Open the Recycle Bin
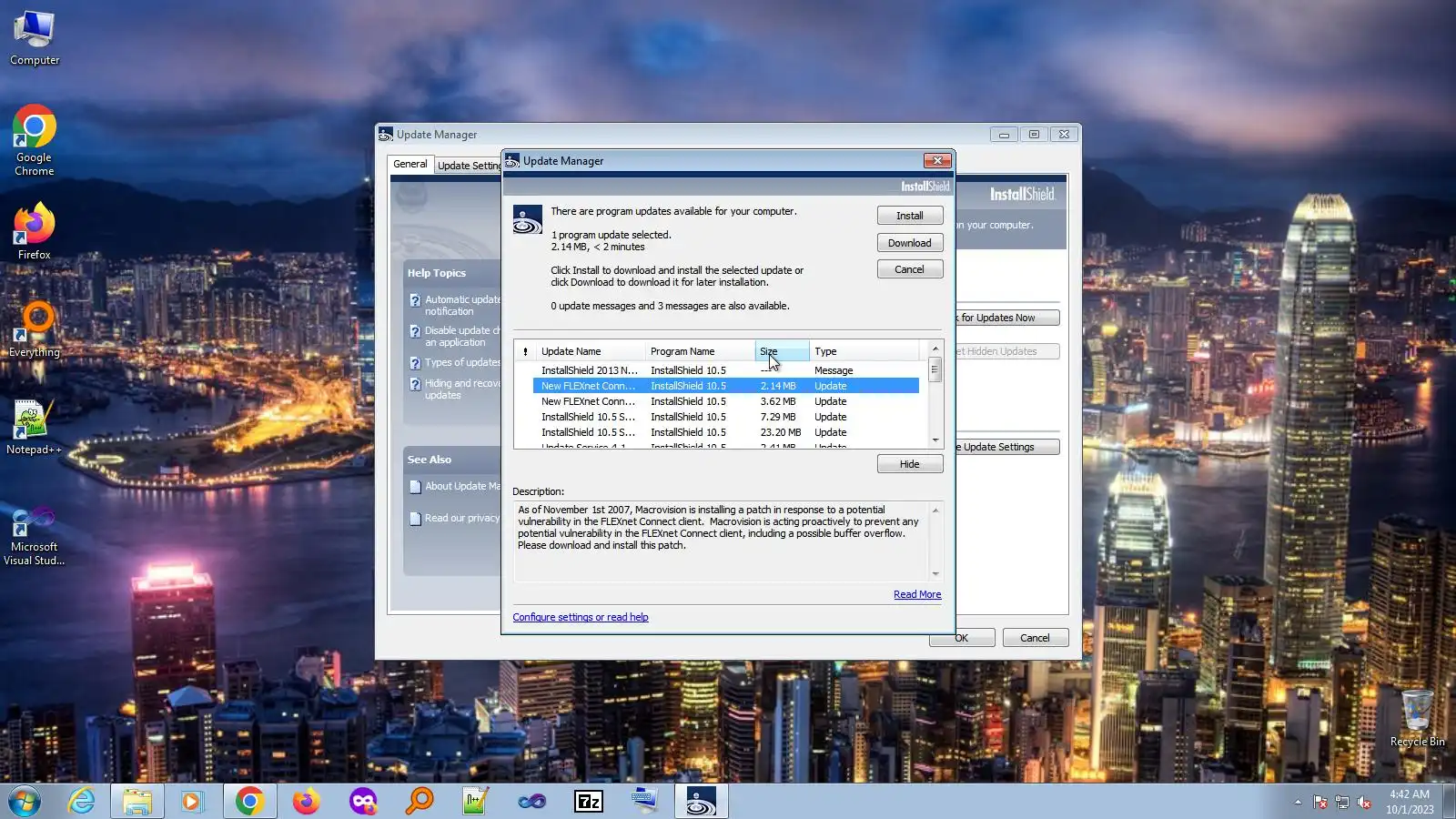Image resolution: width=1456 pixels, height=819 pixels. click(x=1417, y=719)
